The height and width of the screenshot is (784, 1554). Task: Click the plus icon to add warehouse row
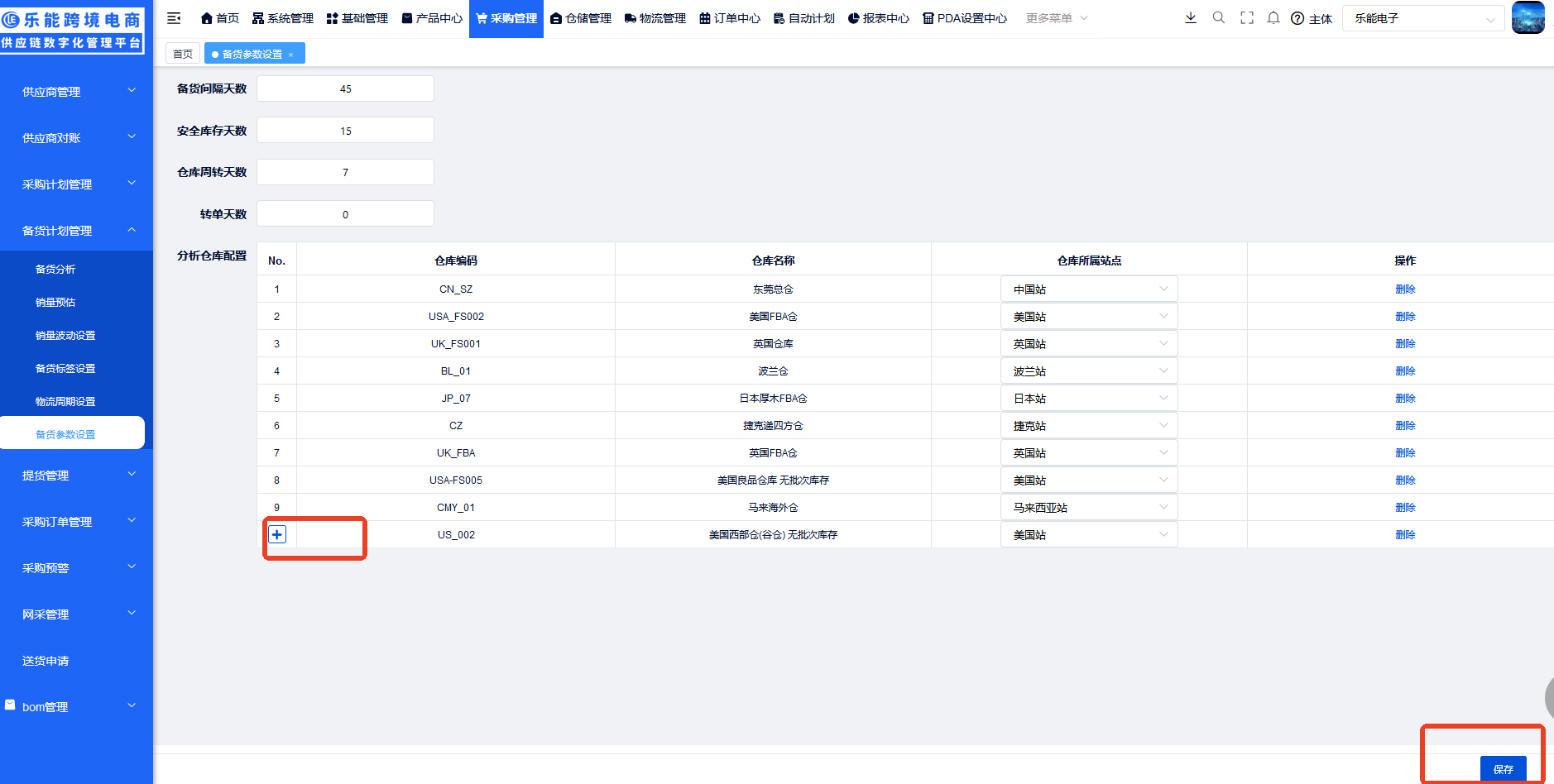(277, 534)
